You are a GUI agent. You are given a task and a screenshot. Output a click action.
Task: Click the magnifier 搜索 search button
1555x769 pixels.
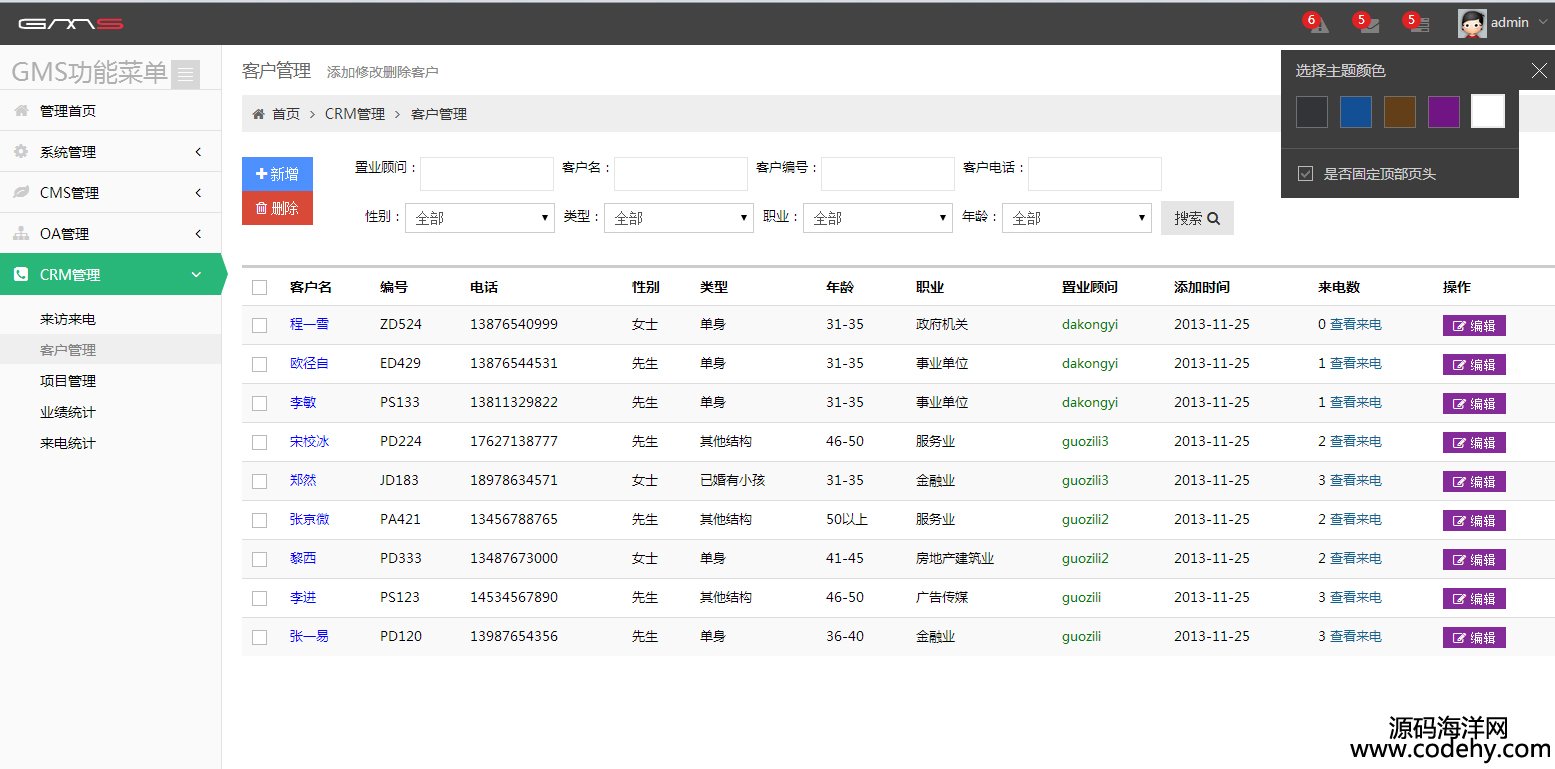click(1197, 218)
